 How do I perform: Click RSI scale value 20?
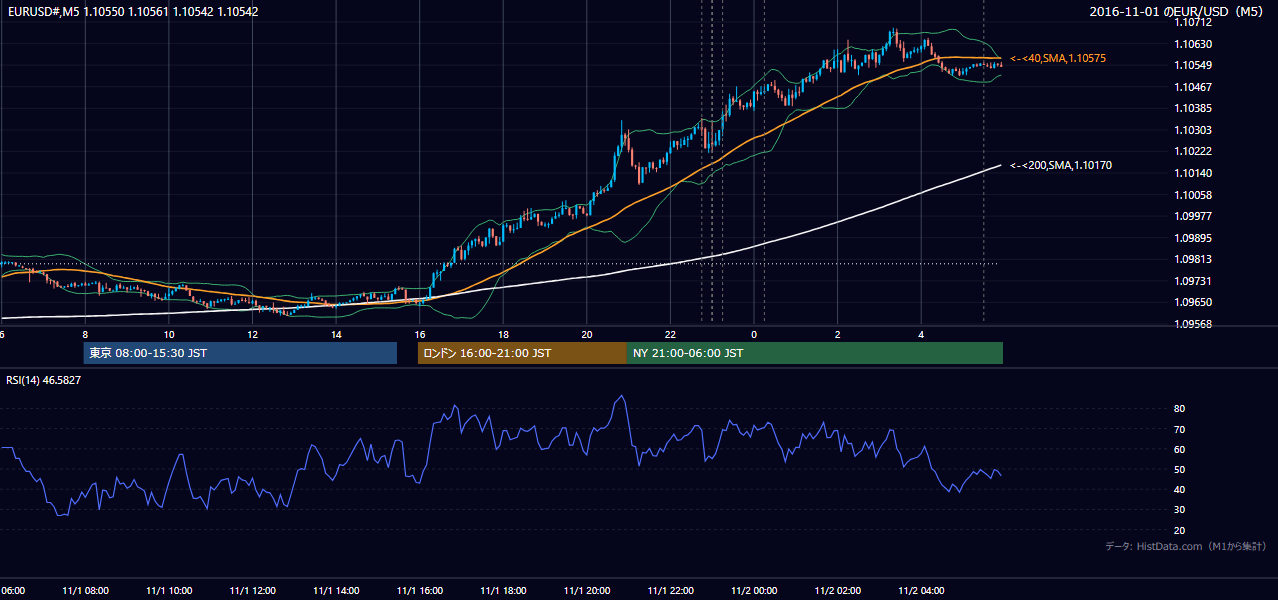coord(1180,530)
